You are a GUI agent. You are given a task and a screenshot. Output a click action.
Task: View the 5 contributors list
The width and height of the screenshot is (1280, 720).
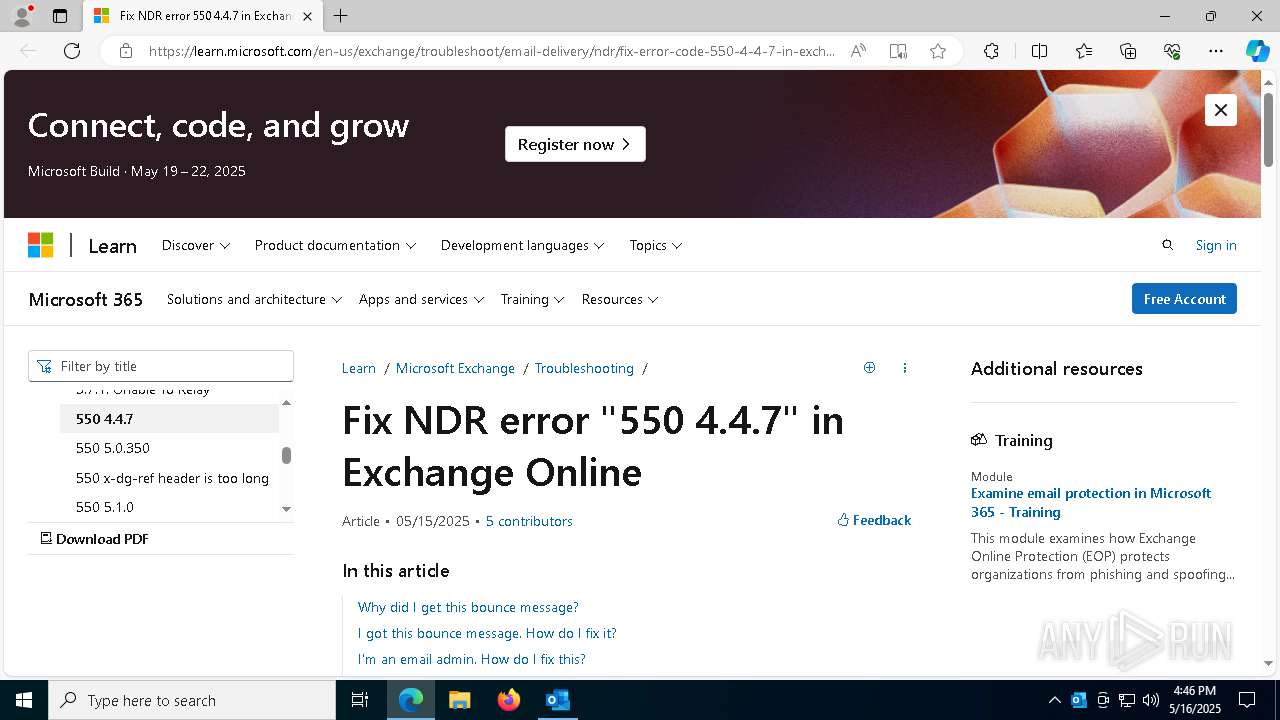[529, 521]
